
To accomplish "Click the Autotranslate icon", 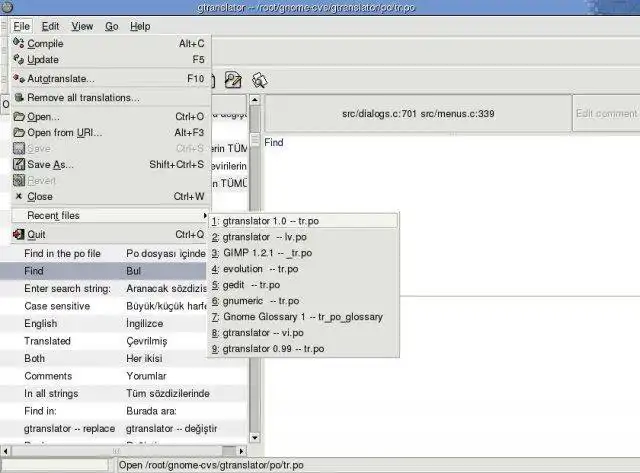I will [x=19, y=78].
